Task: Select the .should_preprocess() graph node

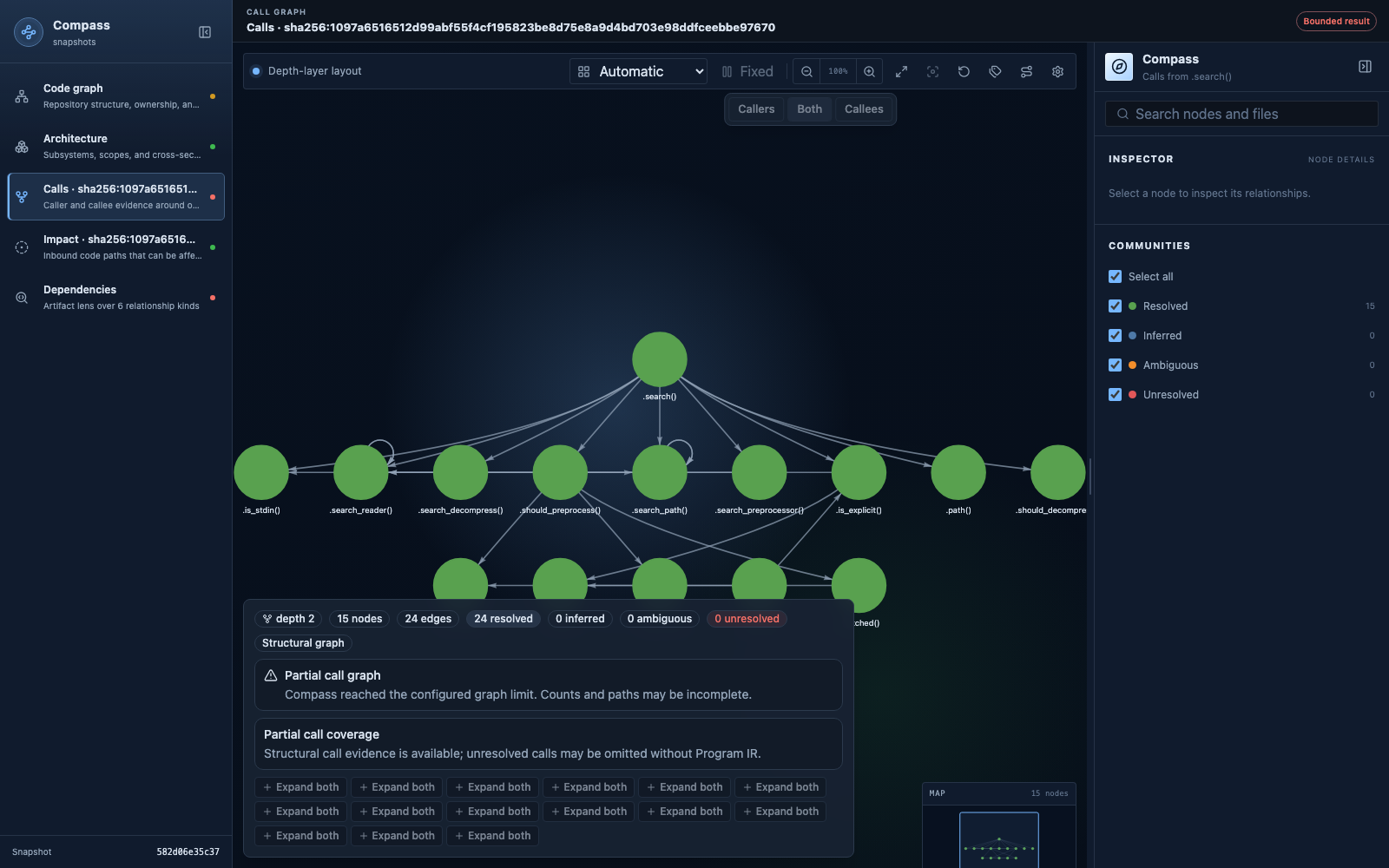Action: (560, 472)
